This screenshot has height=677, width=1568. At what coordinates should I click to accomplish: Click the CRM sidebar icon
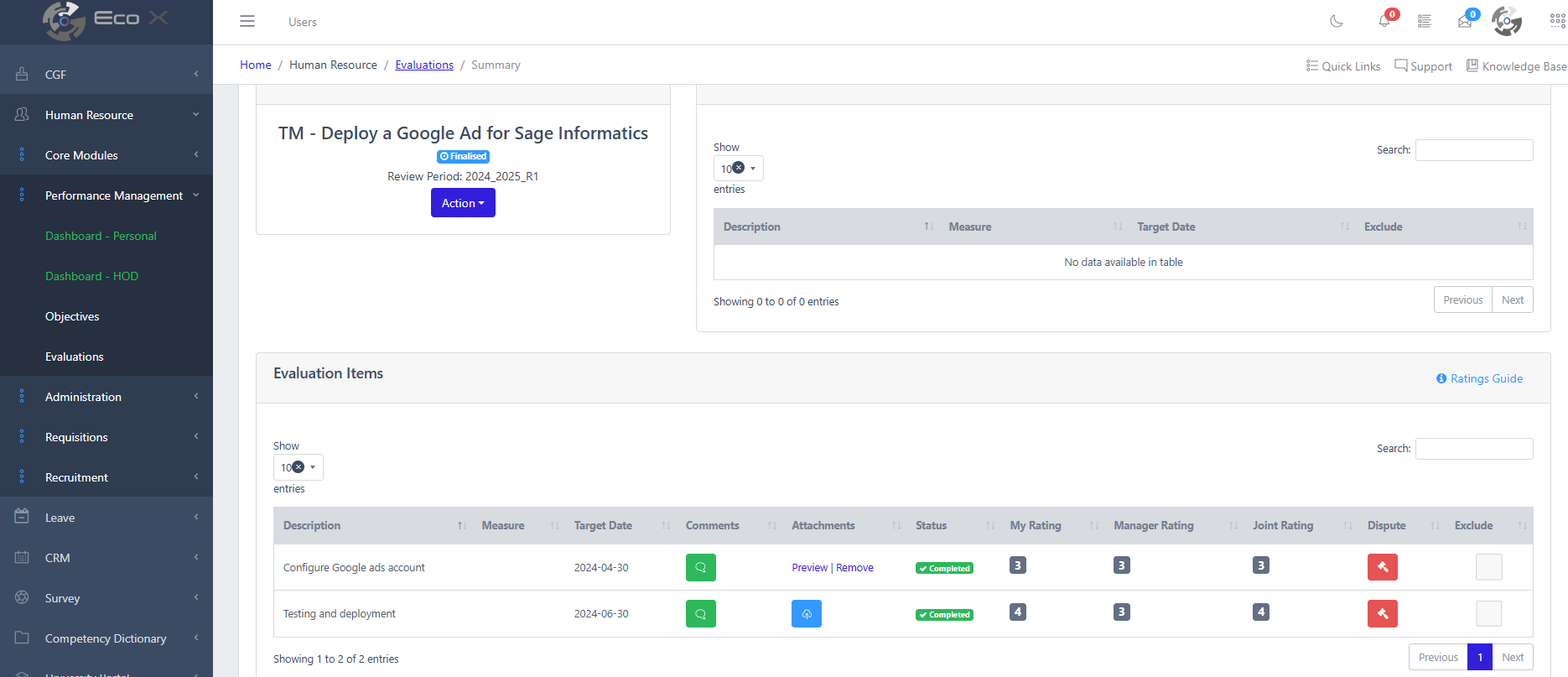click(22, 557)
